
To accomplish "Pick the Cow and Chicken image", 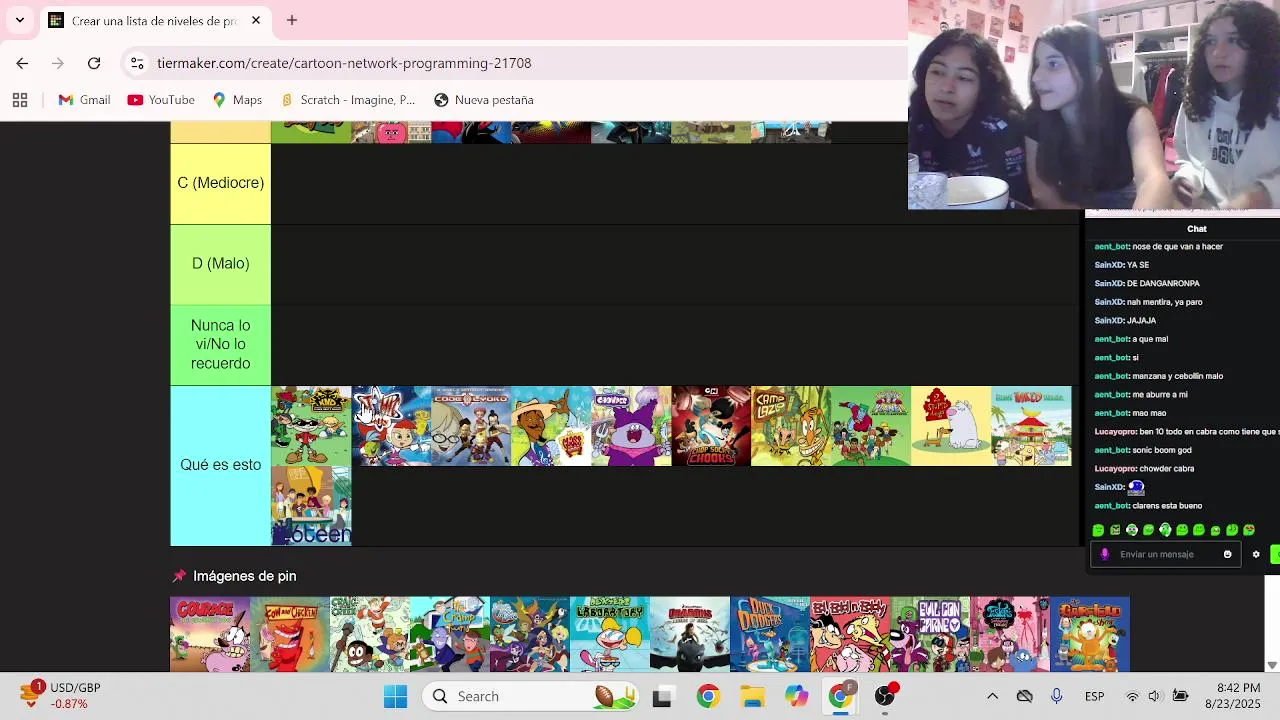I will [x=290, y=635].
